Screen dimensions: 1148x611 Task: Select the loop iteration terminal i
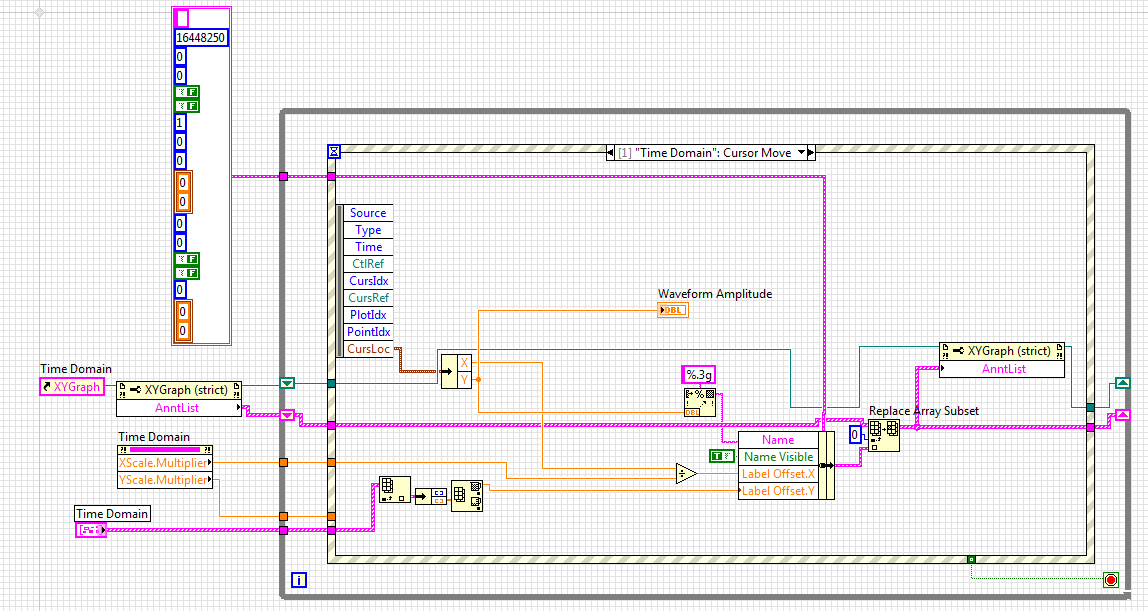[299, 580]
